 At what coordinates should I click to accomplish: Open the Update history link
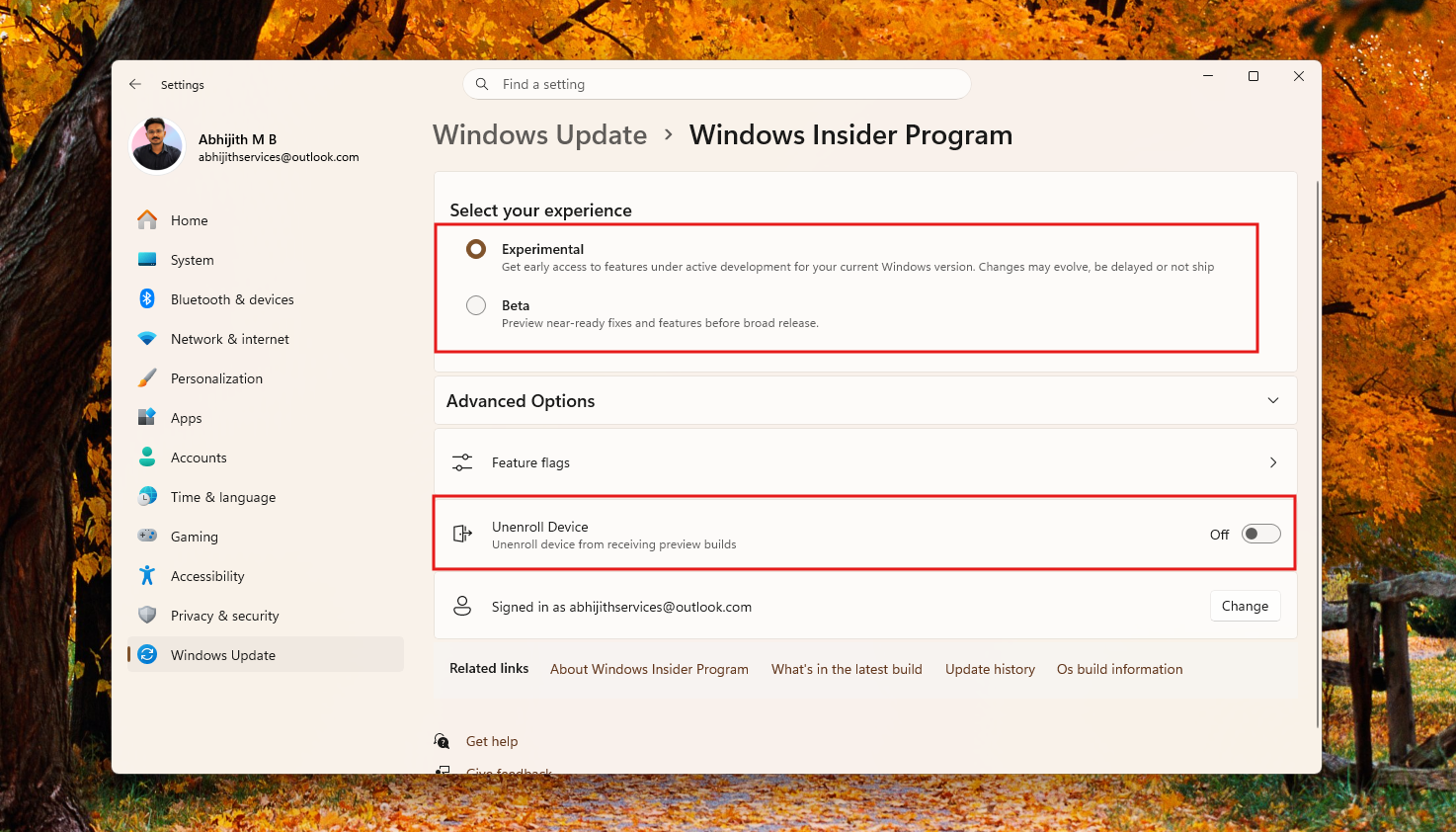click(x=990, y=669)
